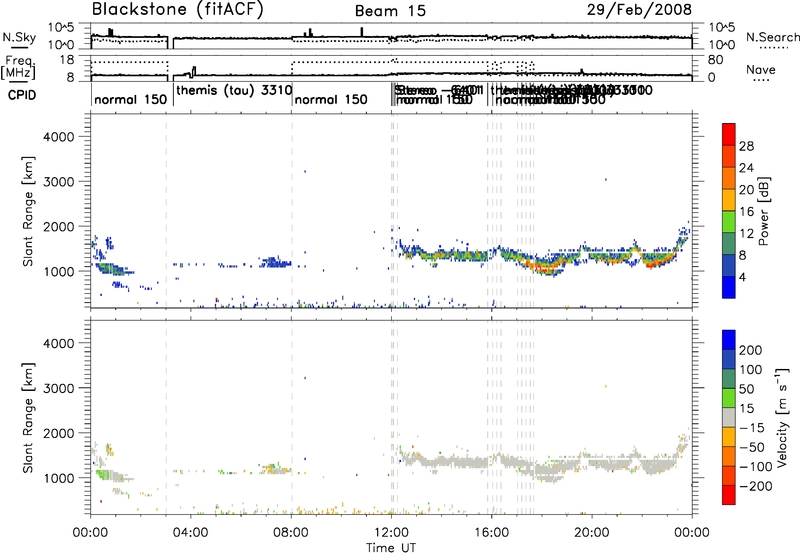The image size is (800, 554).
Task: Click the blue bottom of power color bar
Action: pos(729,287)
